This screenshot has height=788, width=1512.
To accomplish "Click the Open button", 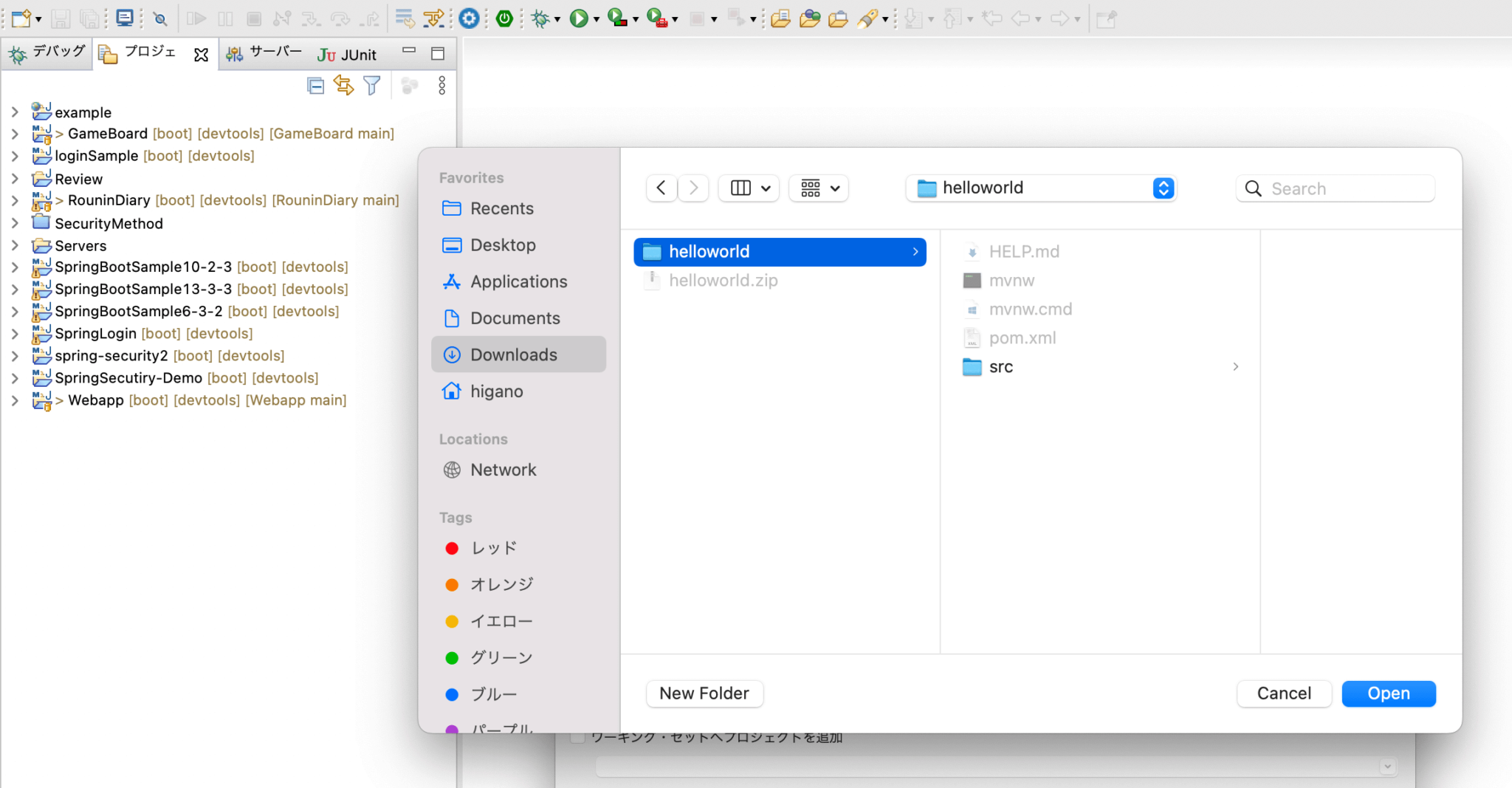I will (1387, 693).
